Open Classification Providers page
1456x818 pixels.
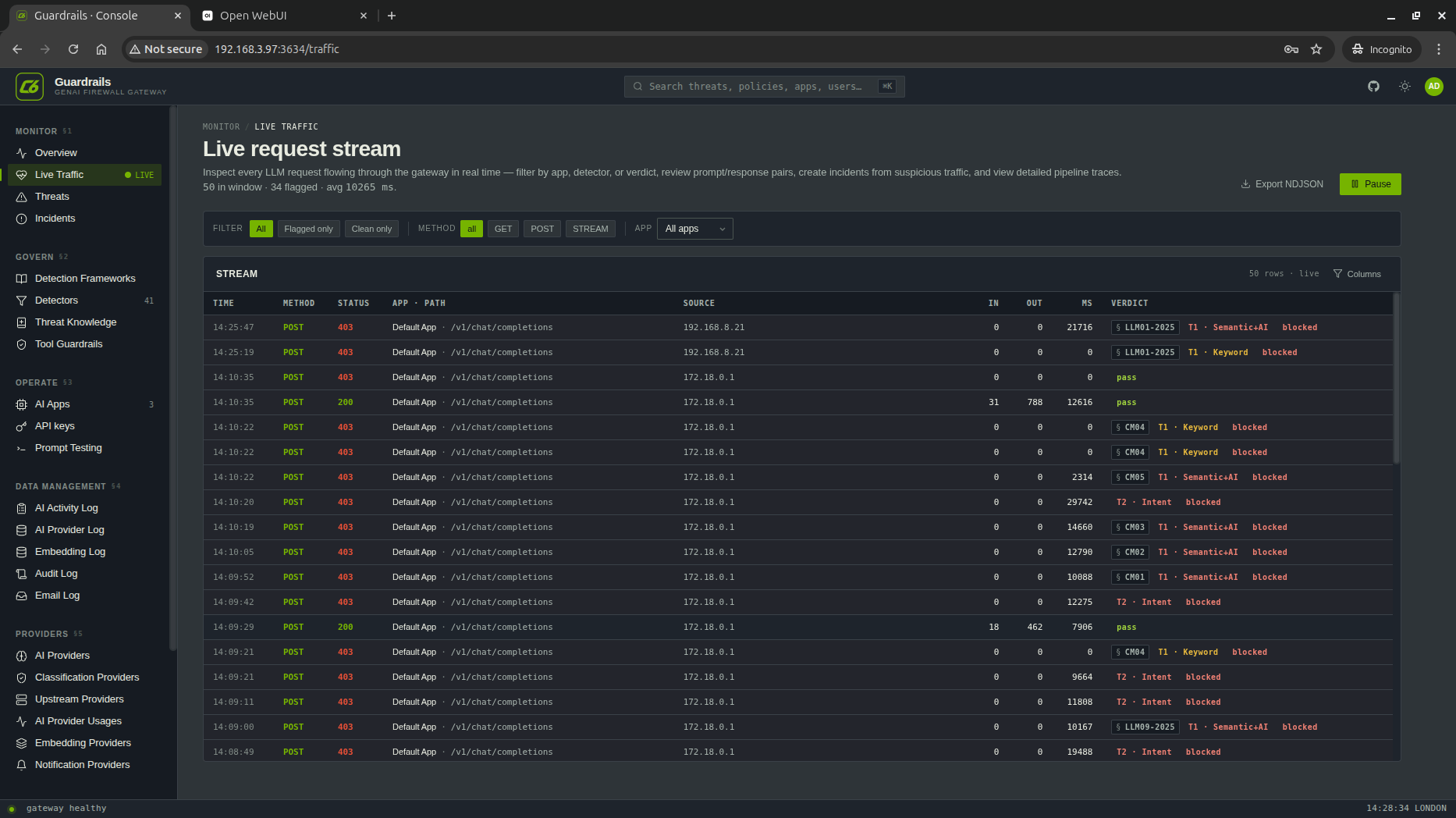coord(87,678)
